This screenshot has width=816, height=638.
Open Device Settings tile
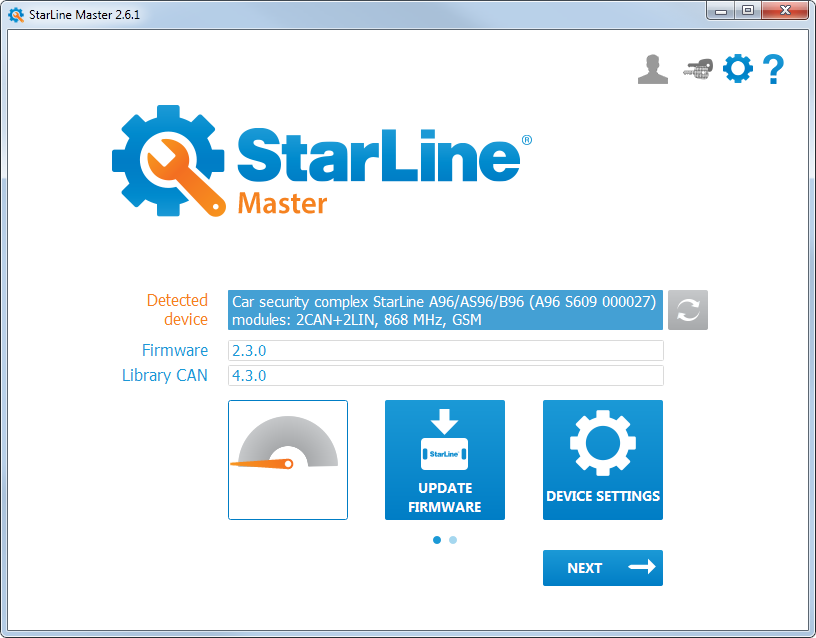click(603, 460)
